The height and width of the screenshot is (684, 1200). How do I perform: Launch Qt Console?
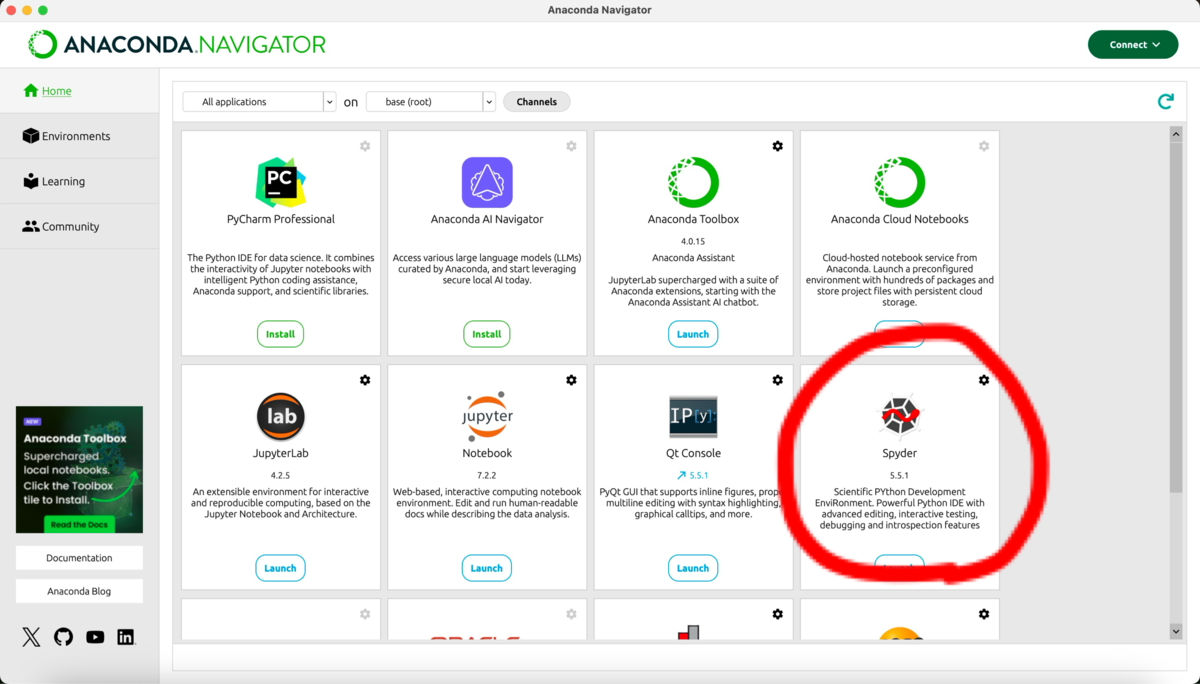pos(693,568)
